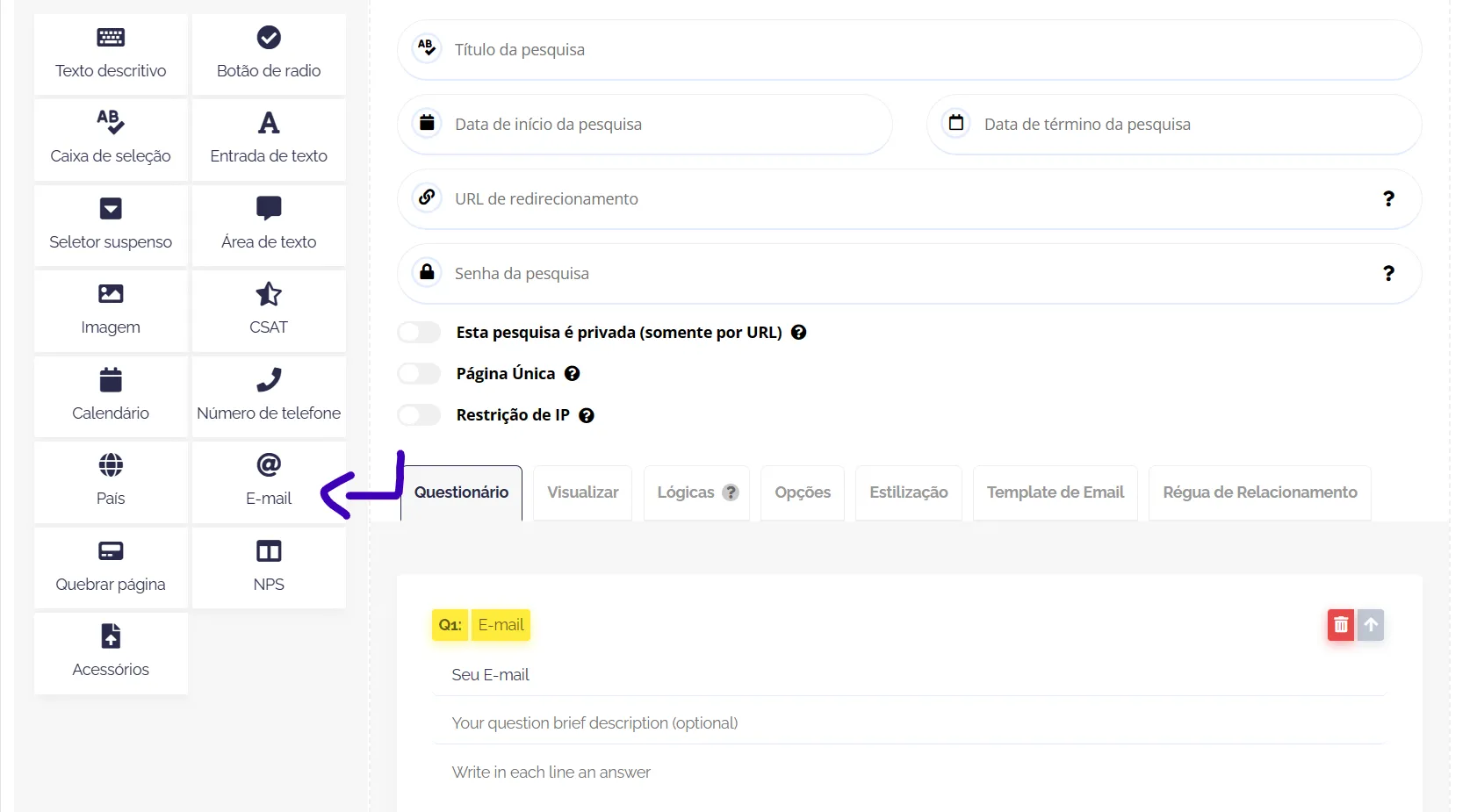
Task: Focus the URL de redirecionamento field
Action: coord(910,199)
